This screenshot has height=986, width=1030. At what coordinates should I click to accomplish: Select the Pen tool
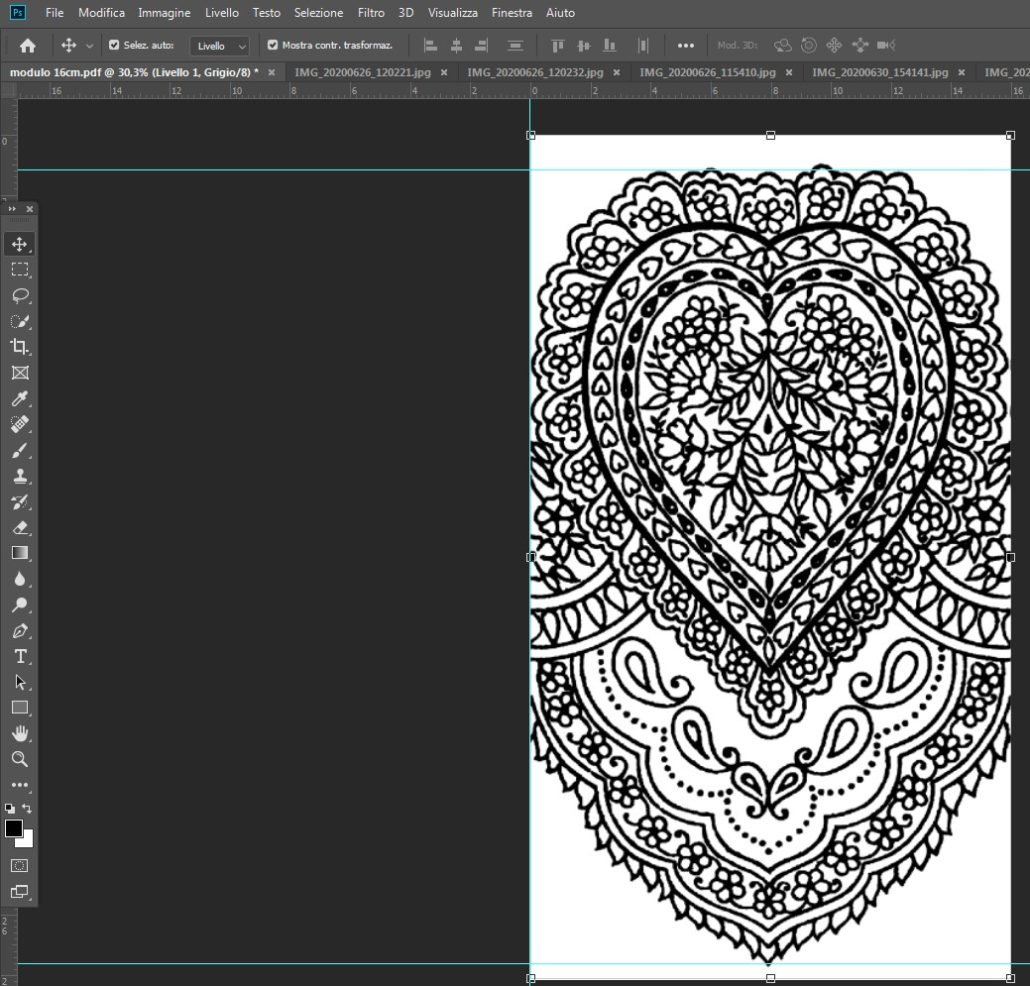coord(19,631)
